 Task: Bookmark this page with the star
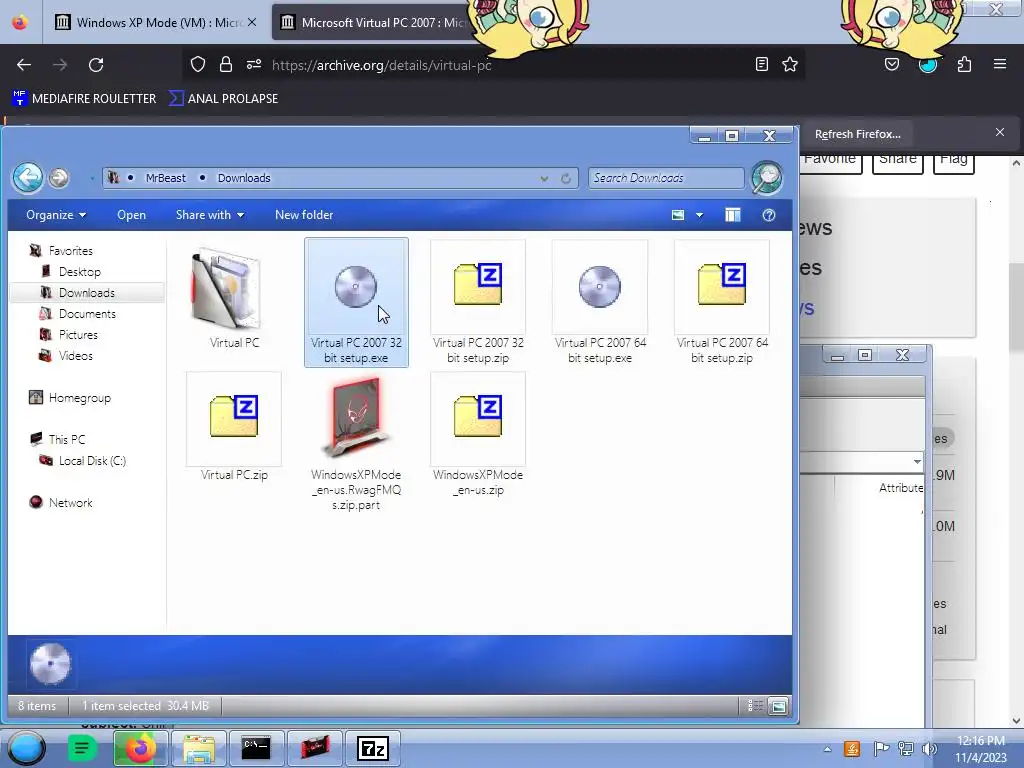[x=790, y=64]
